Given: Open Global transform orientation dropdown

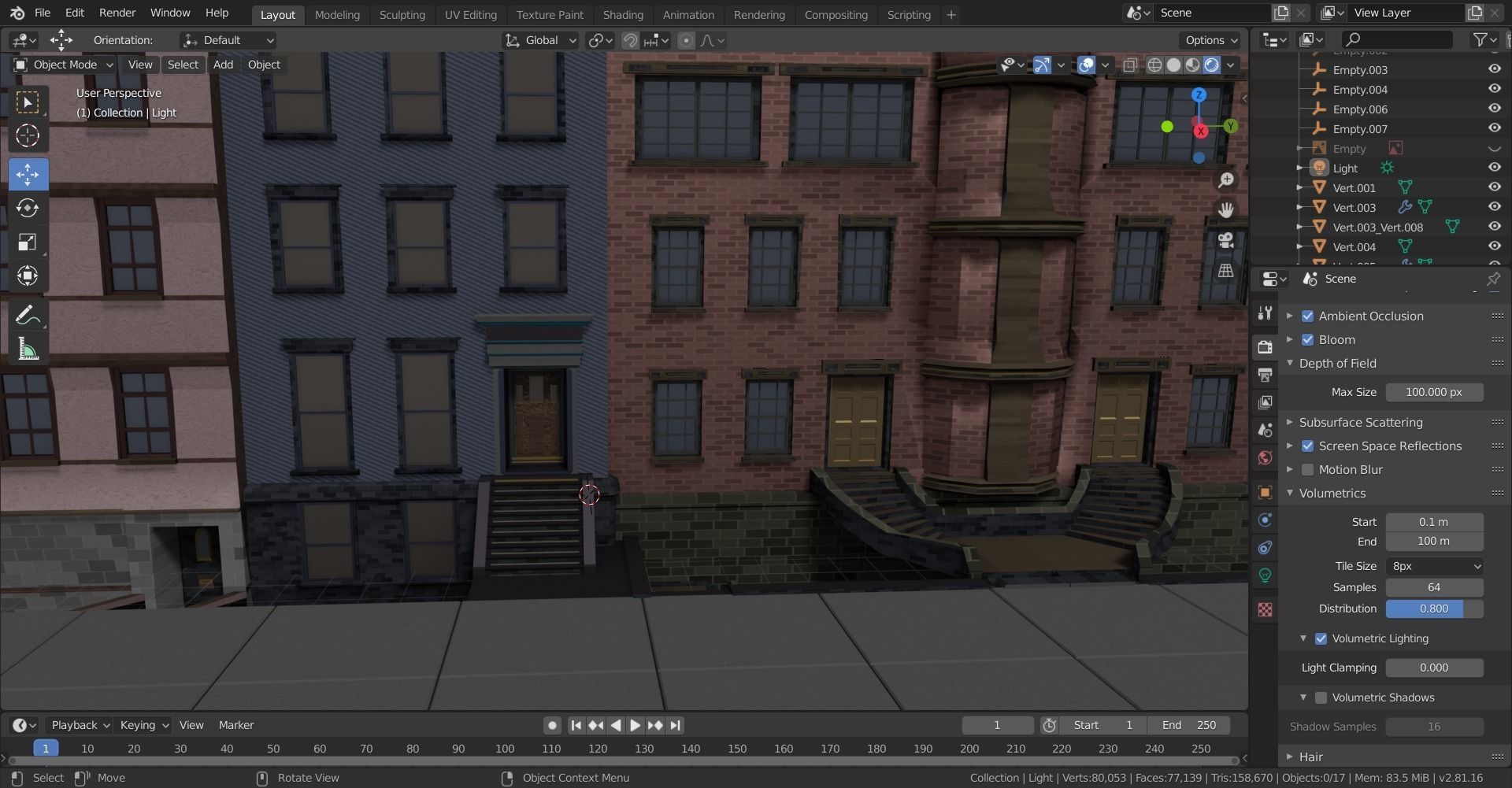Looking at the screenshot, I should 540,40.
